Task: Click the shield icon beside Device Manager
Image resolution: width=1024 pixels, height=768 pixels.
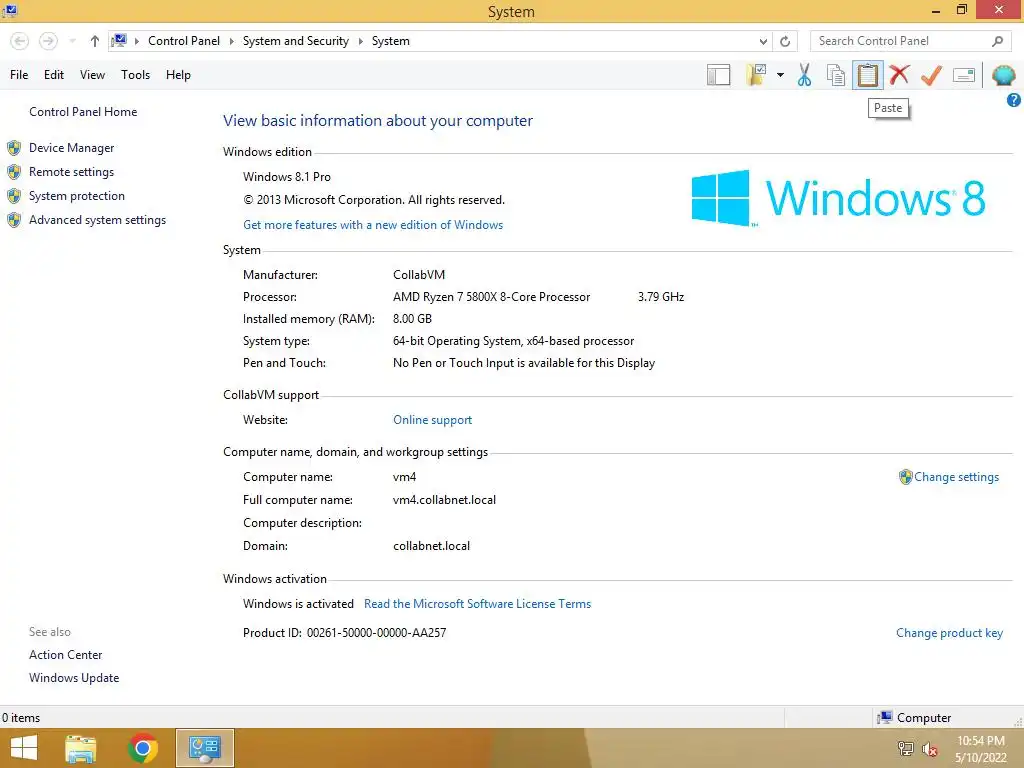Action: point(14,148)
